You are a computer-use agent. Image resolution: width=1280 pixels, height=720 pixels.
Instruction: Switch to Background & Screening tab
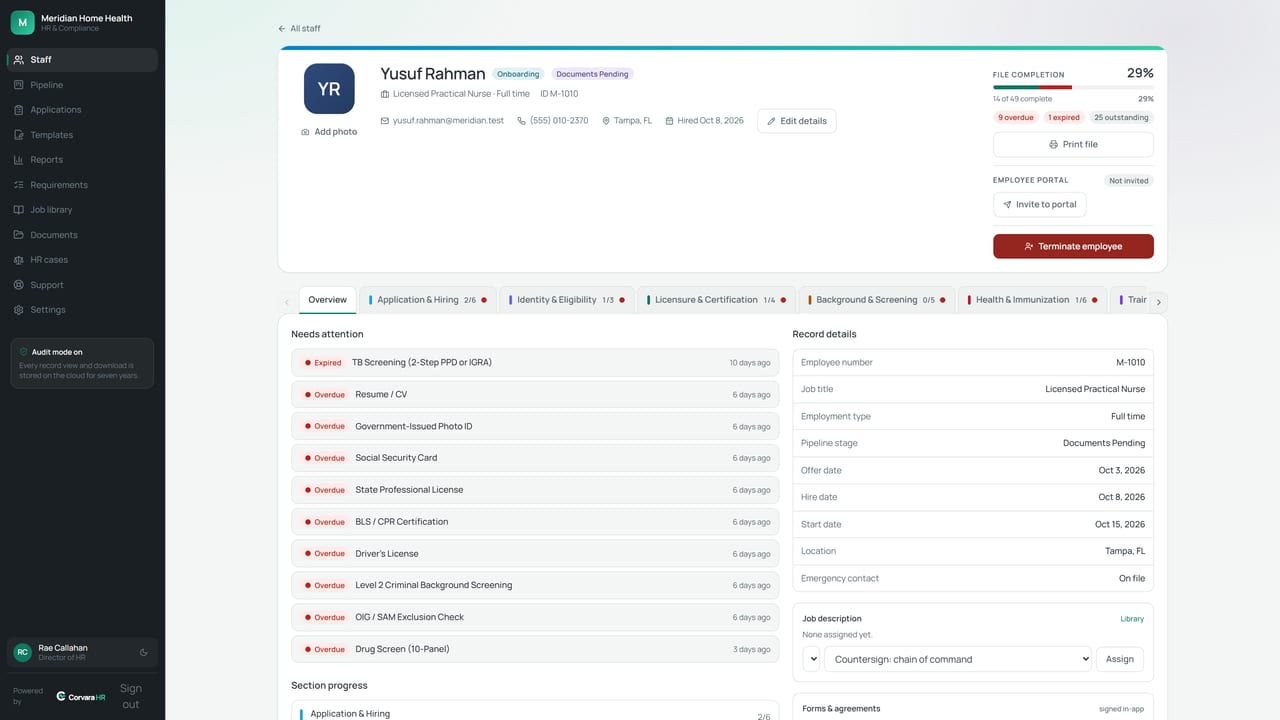coord(877,300)
